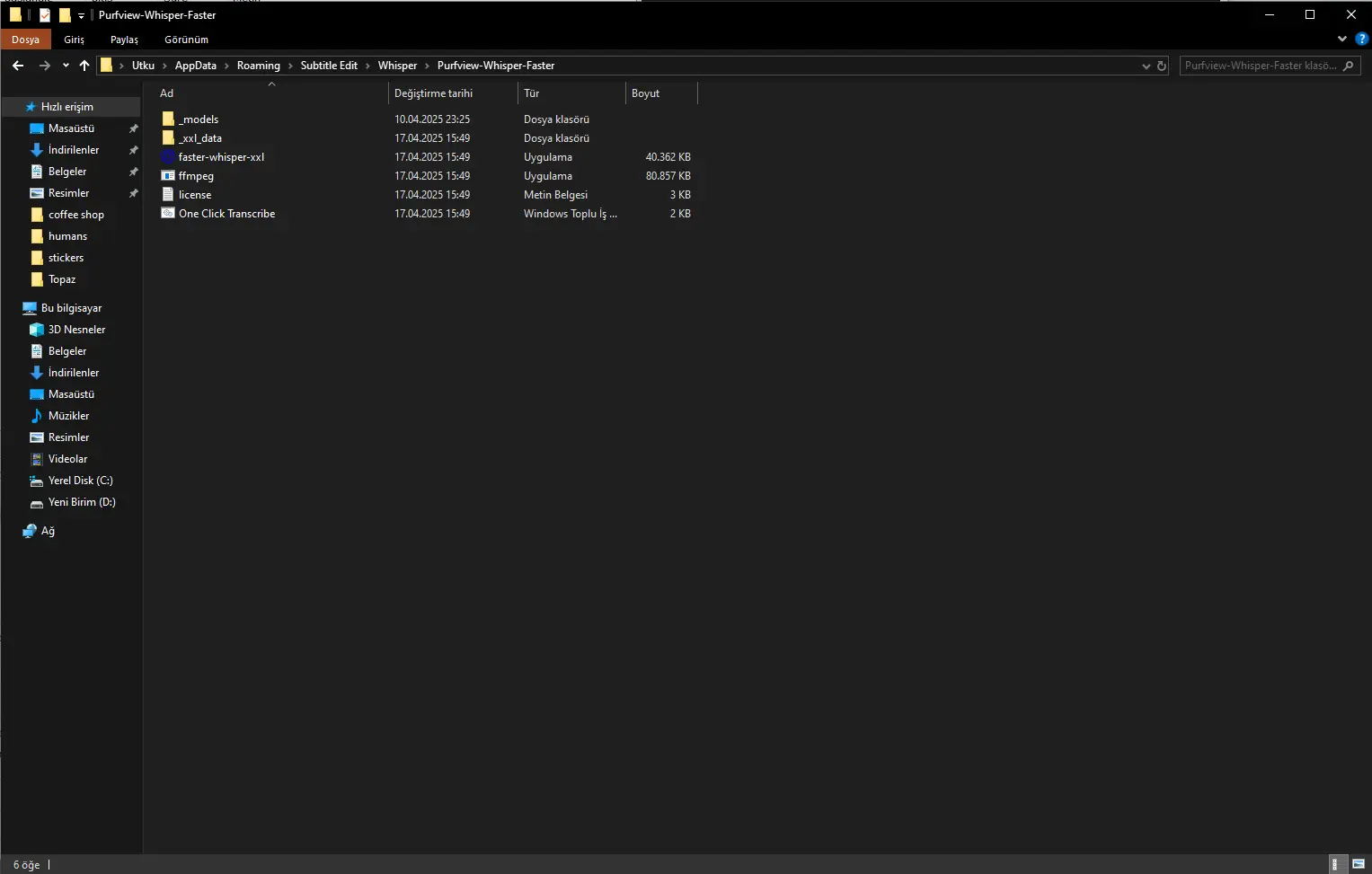Click Subtitle Edit in the breadcrumb
Screen dimensions: 1372x874
[x=329, y=66]
